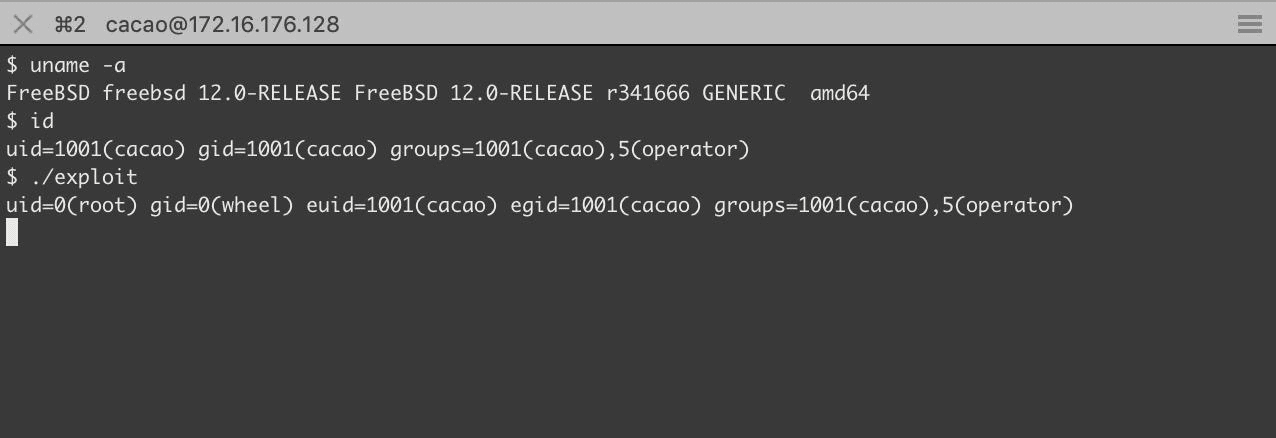This screenshot has height=438, width=1276.
Task: Click the terminal block cursor
Action: pos(12,232)
